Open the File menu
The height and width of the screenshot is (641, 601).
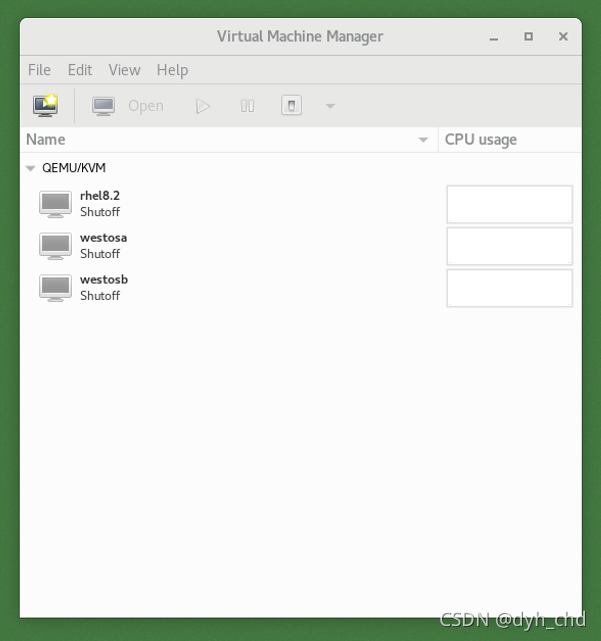coord(39,70)
